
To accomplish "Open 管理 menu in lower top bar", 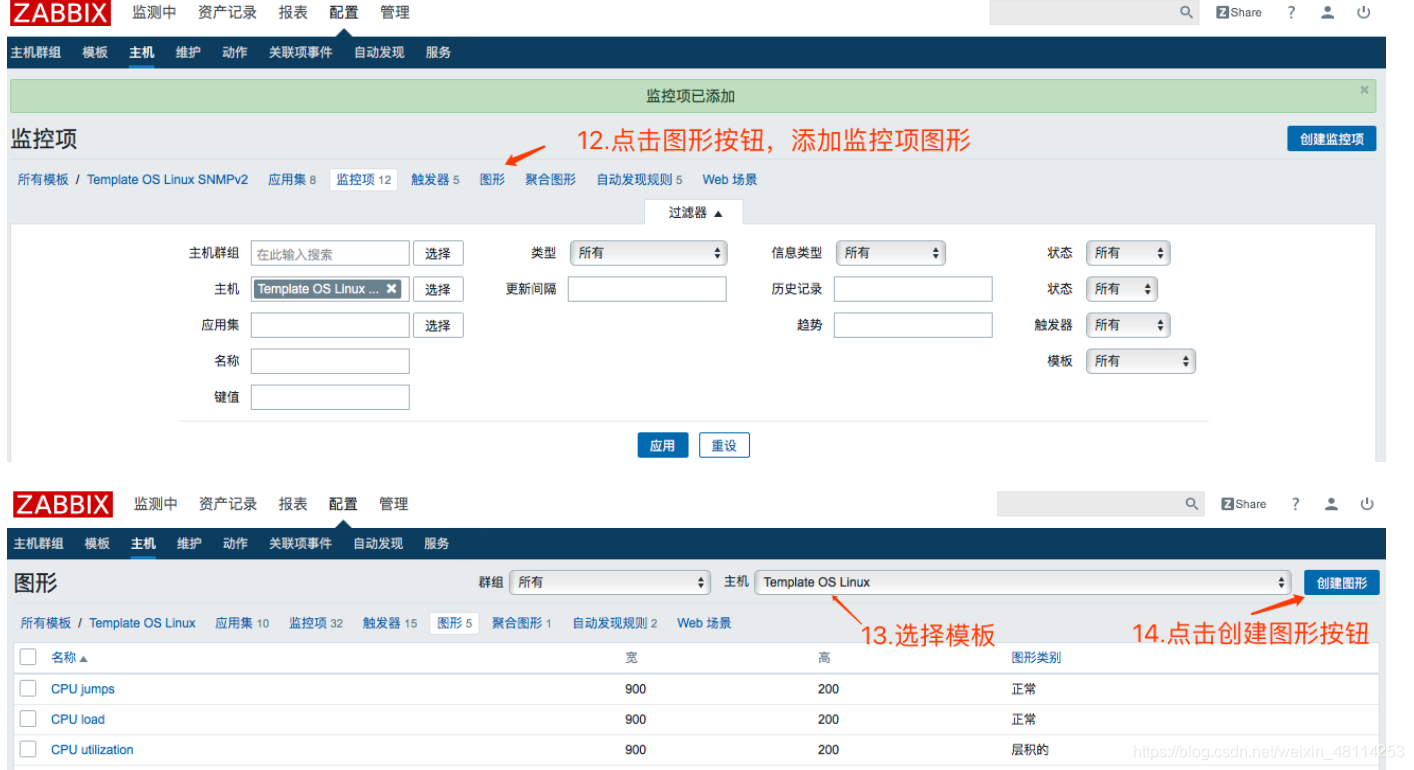I will (x=393, y=504).
